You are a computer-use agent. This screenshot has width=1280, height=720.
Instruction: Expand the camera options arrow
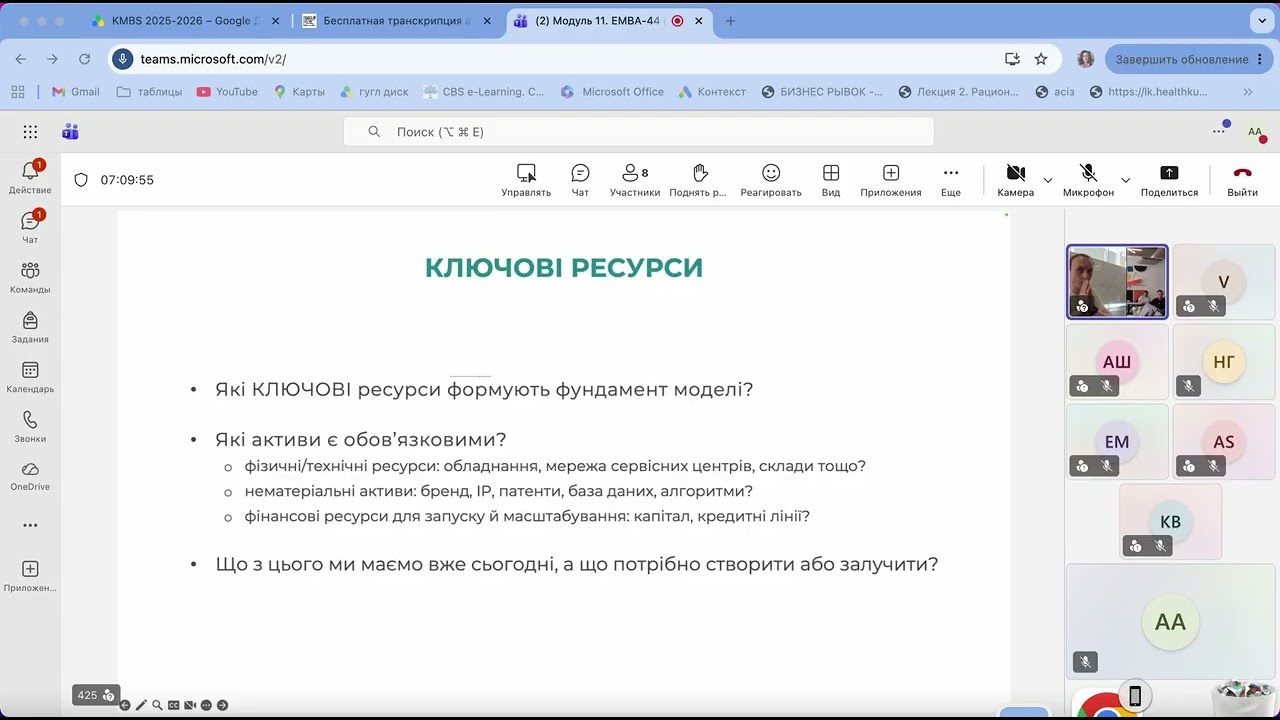[x=1048, y=180]
